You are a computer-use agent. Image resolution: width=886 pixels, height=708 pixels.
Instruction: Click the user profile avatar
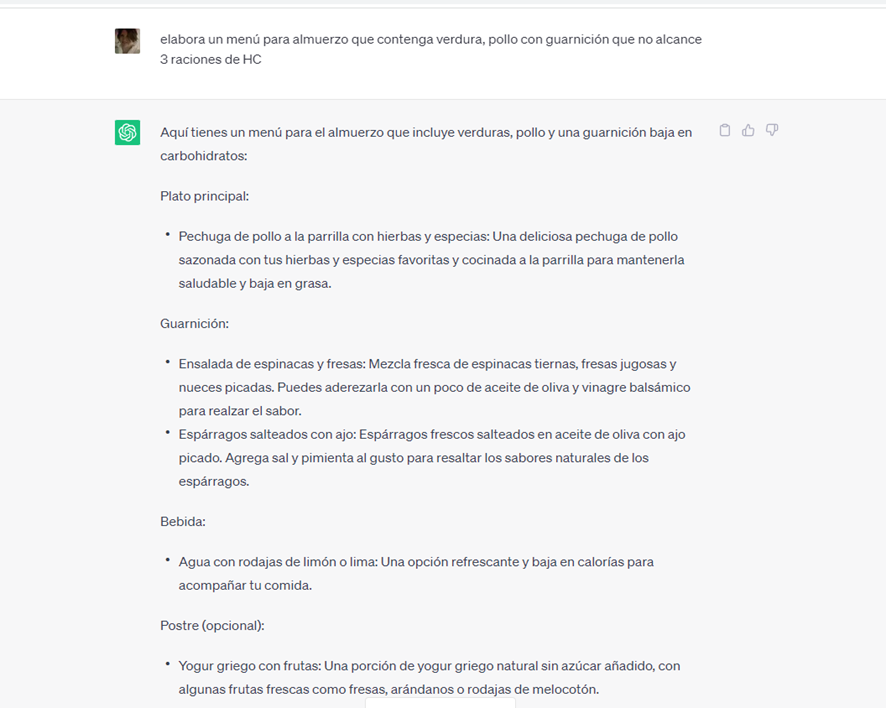point(127,41)
